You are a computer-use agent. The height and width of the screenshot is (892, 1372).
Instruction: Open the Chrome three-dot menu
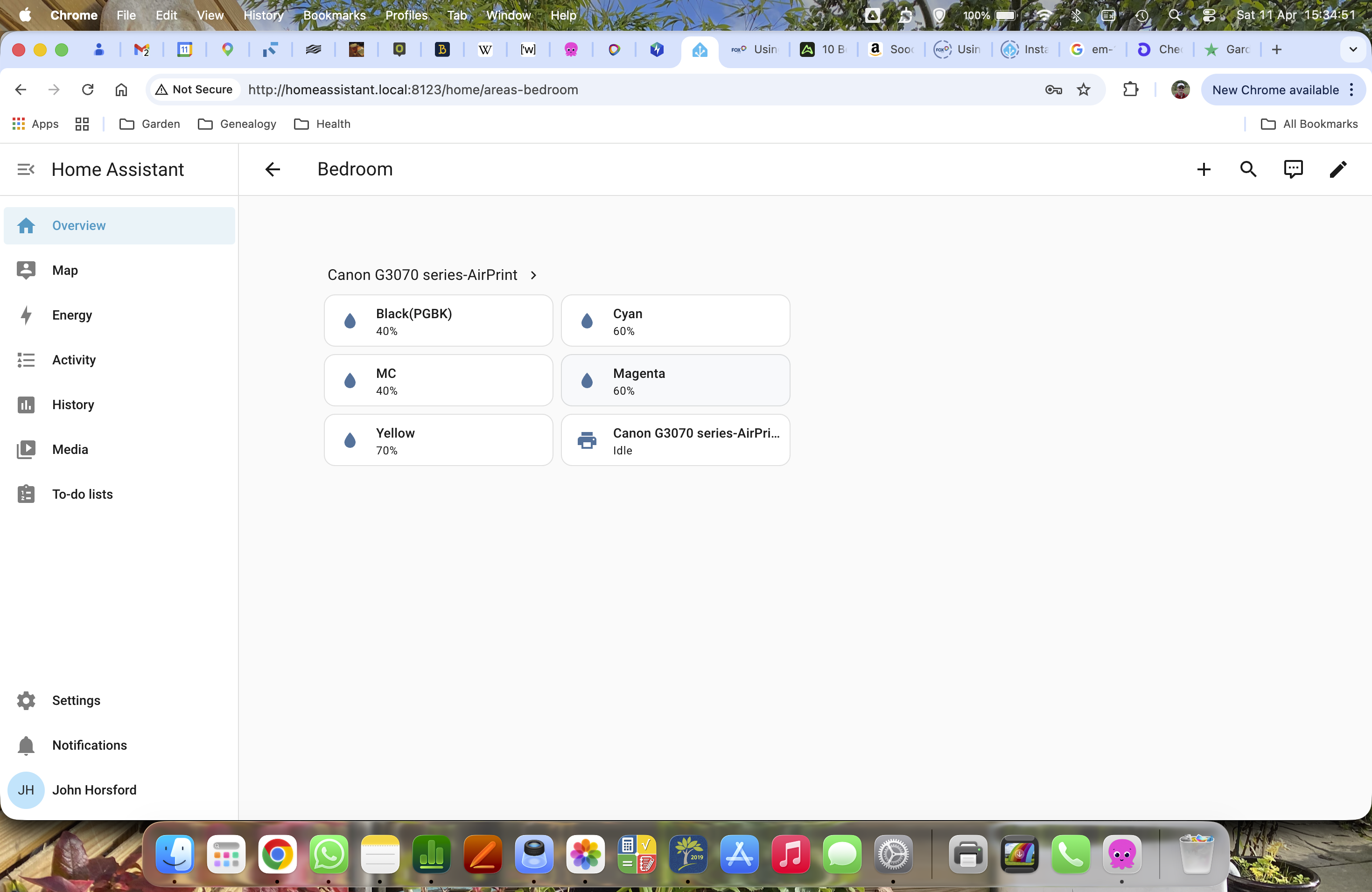(1351, 90)
